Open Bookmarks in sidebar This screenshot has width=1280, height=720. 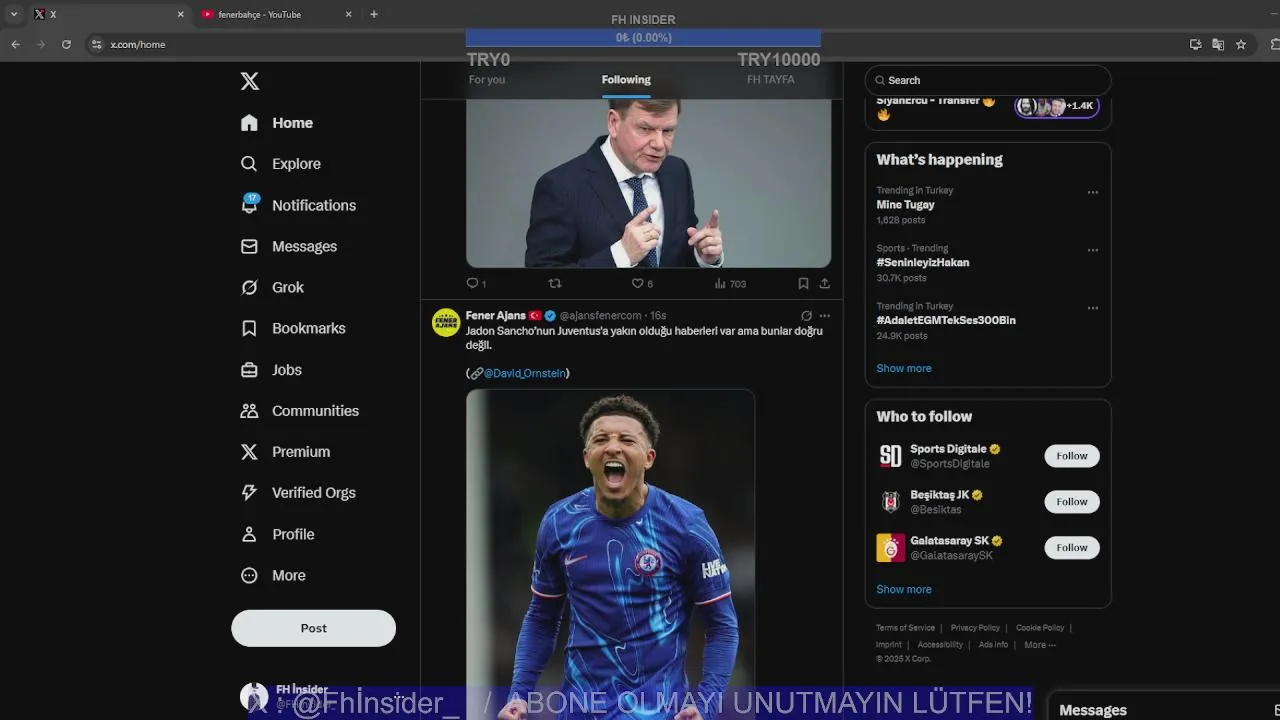[293, 328]
